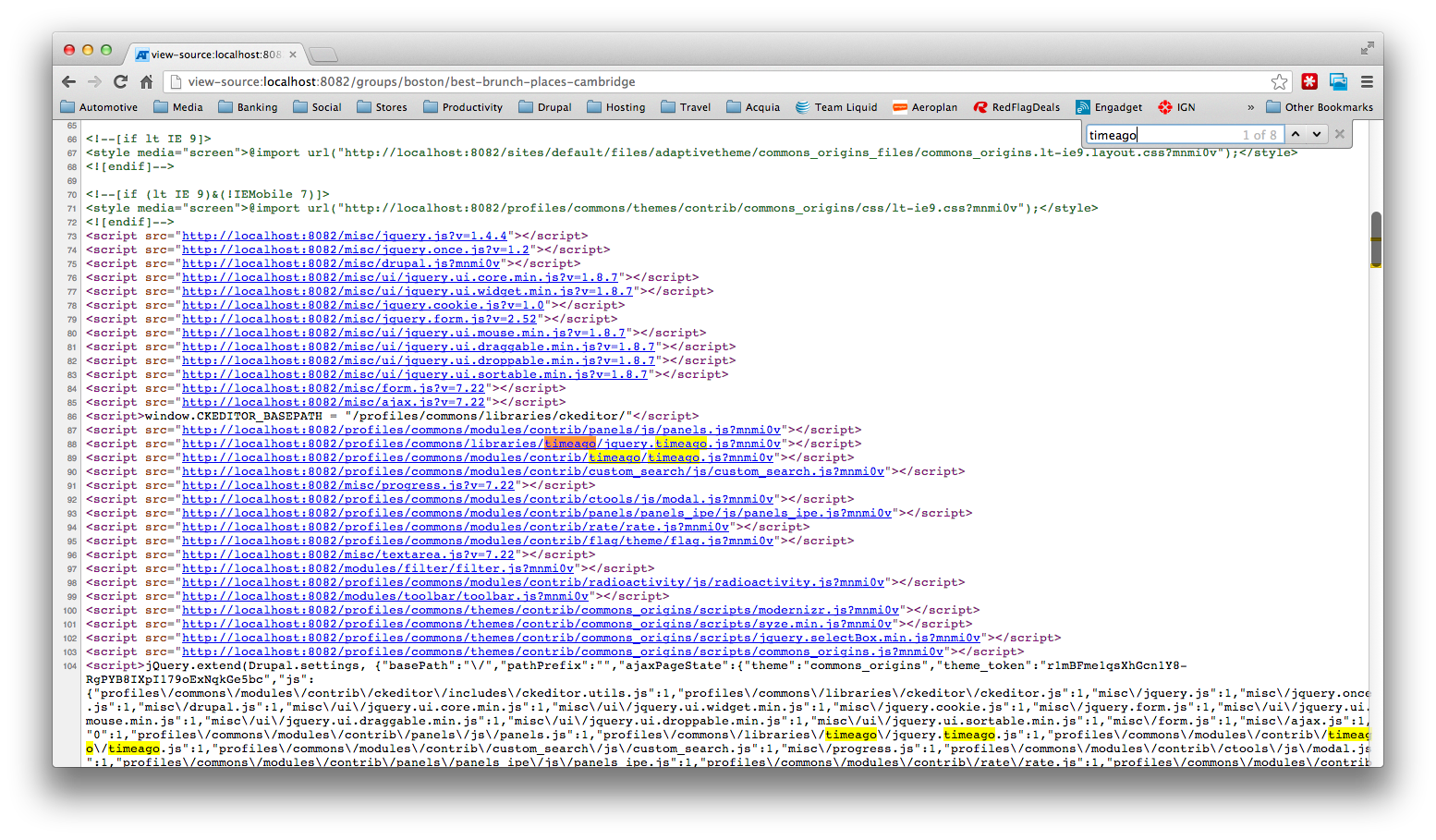Open the jquery.once.js source link
Screen dimensions: 1436x840
[x=356, y=250]
